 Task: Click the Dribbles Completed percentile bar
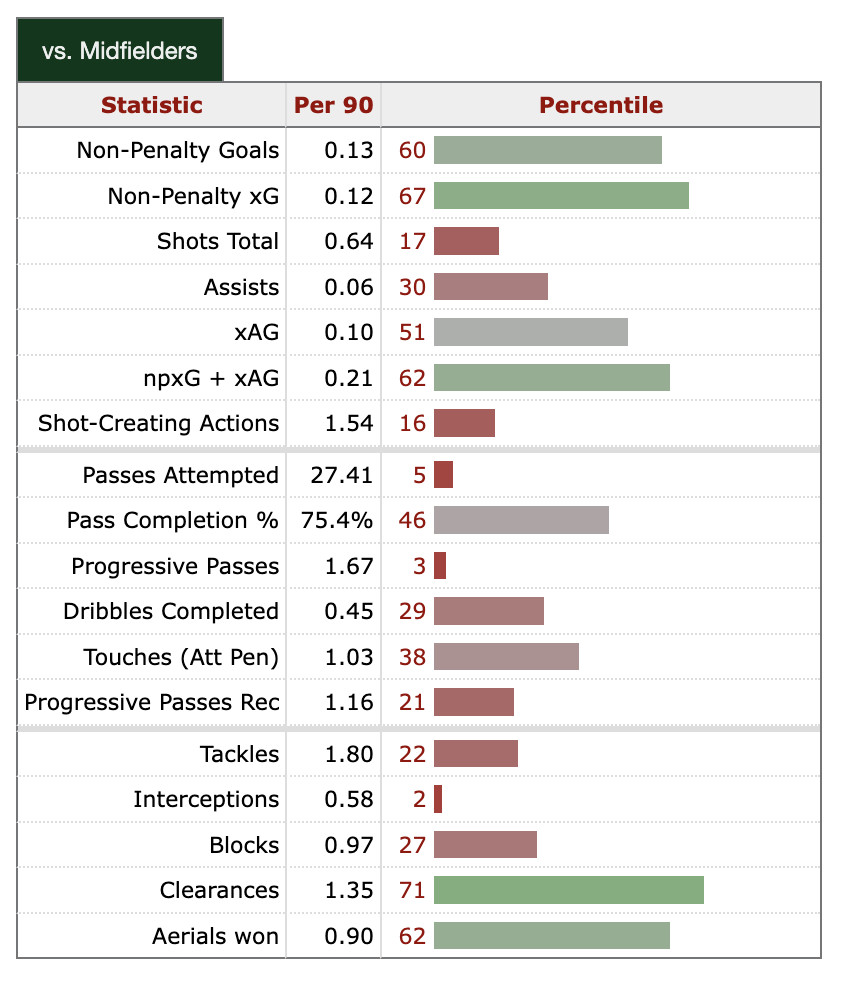489,612
